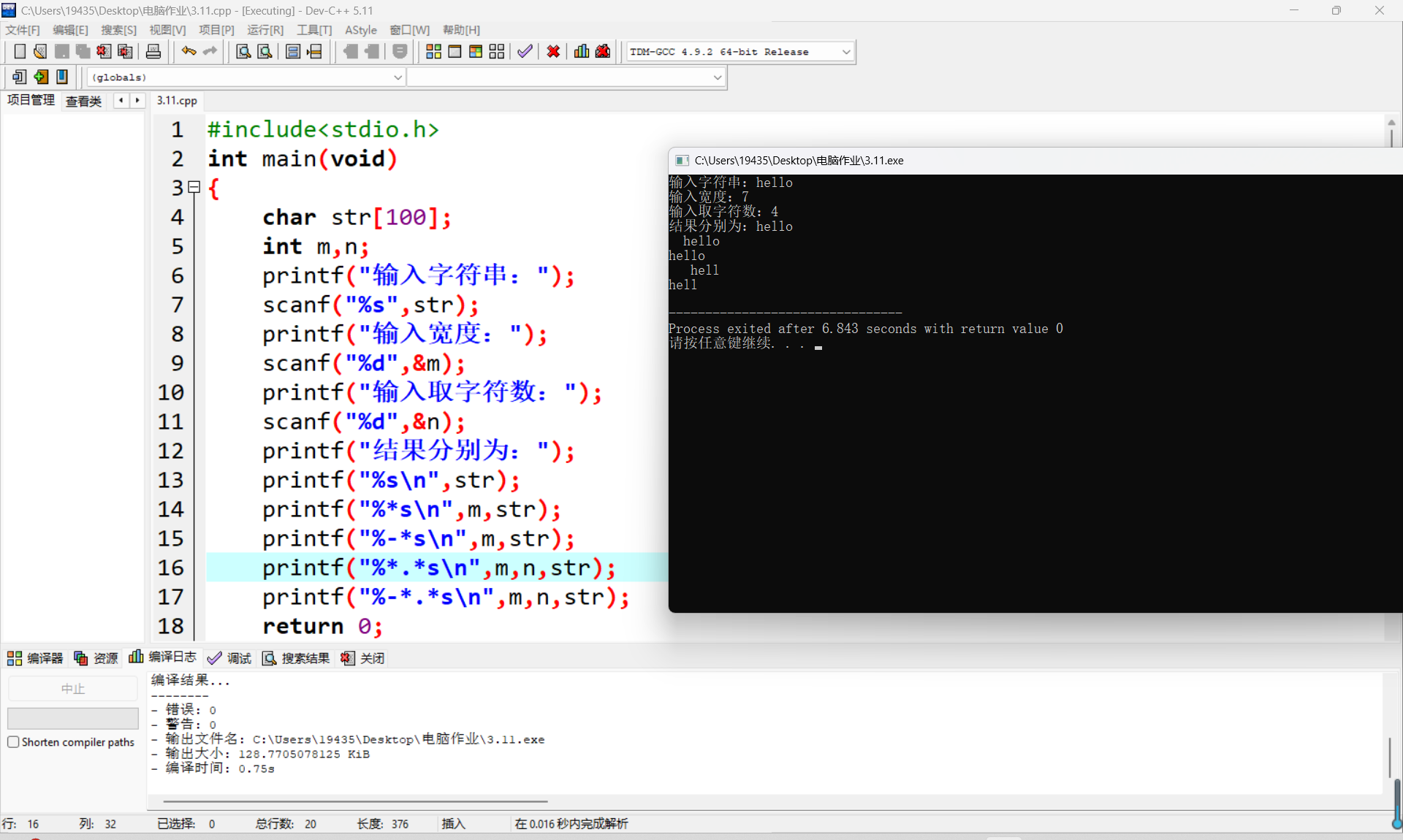Switch to the 查看类 sidebar tab

[x=83, y=101]
